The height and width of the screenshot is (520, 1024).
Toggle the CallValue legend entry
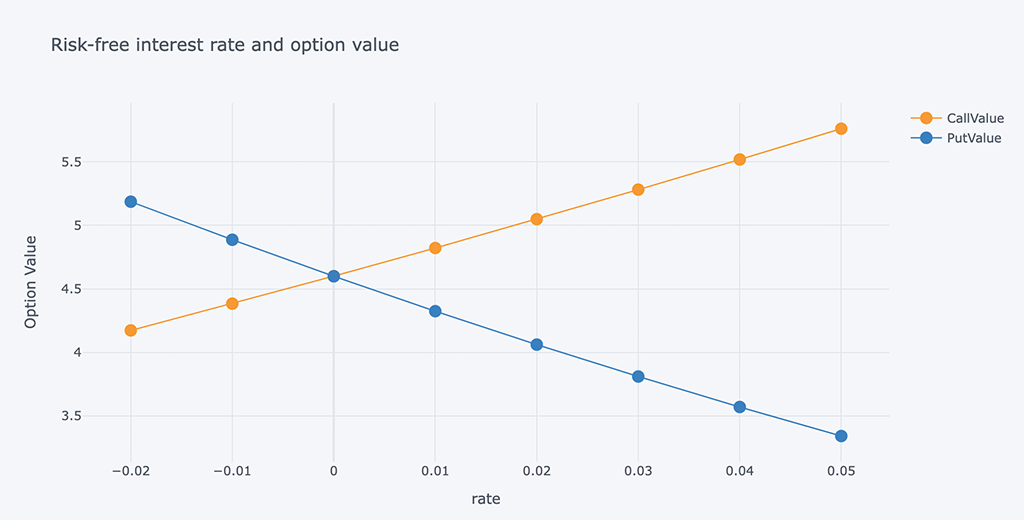(x=975, y=119)
